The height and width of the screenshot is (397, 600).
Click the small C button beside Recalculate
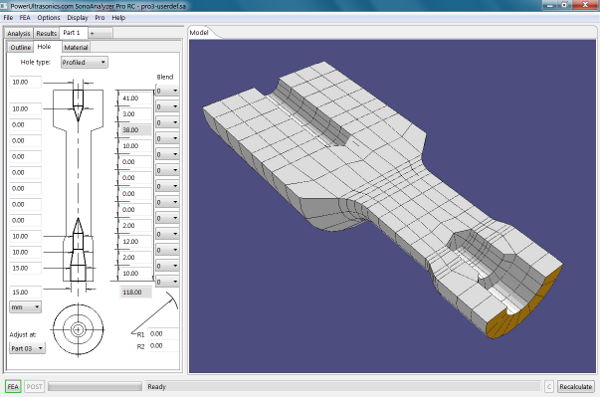(549, 386)
